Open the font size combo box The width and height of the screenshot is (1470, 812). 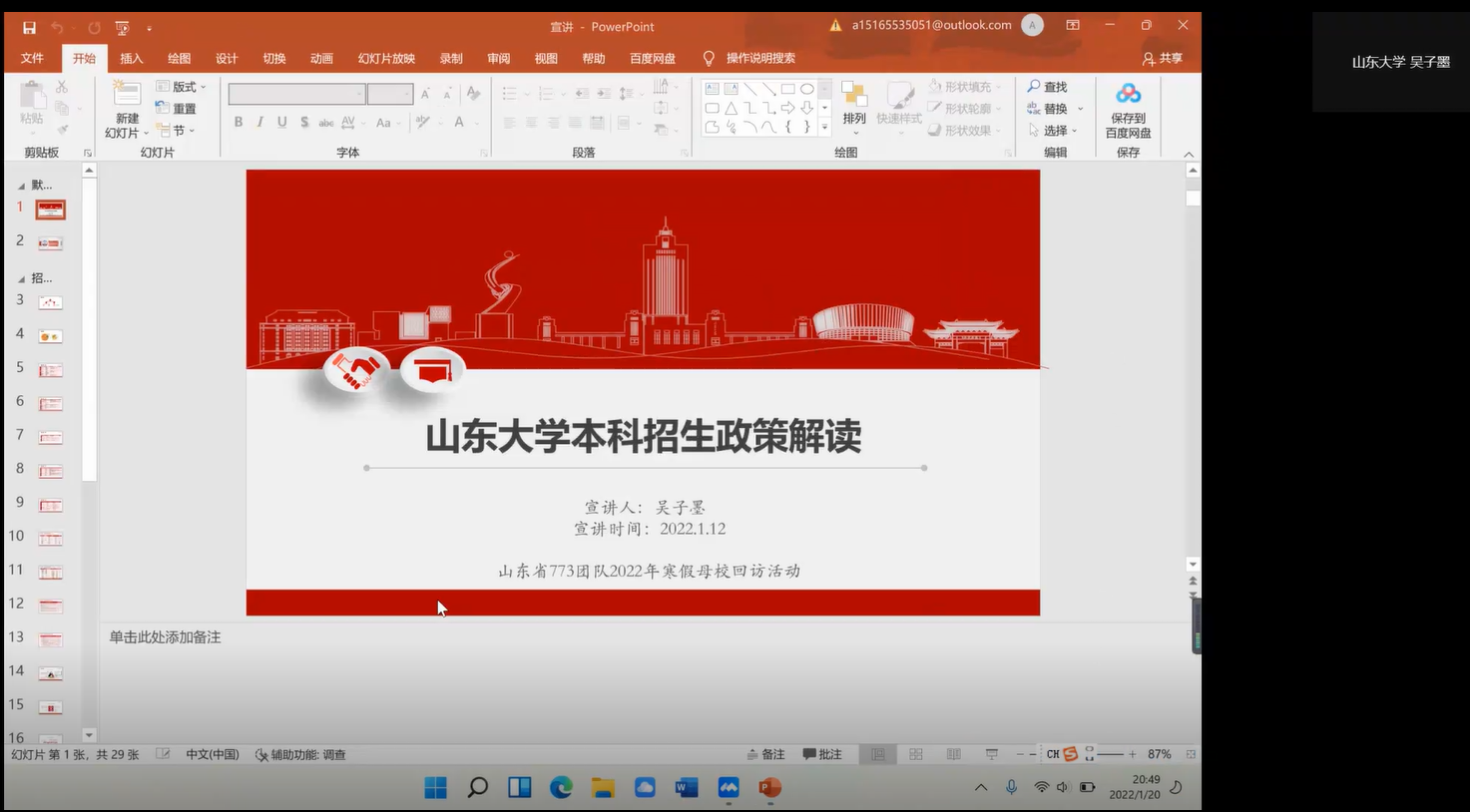389,94
